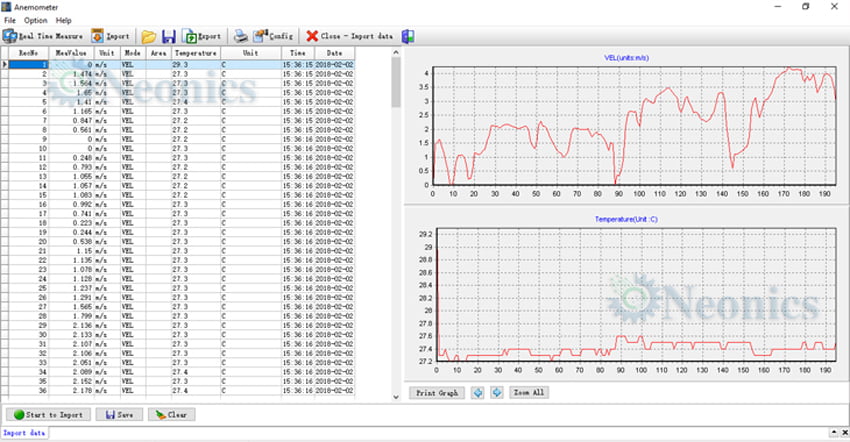The height and width of the screenshot is (442, 850).
Task: Click RecNo column header
Action: [x=29, y=53]
